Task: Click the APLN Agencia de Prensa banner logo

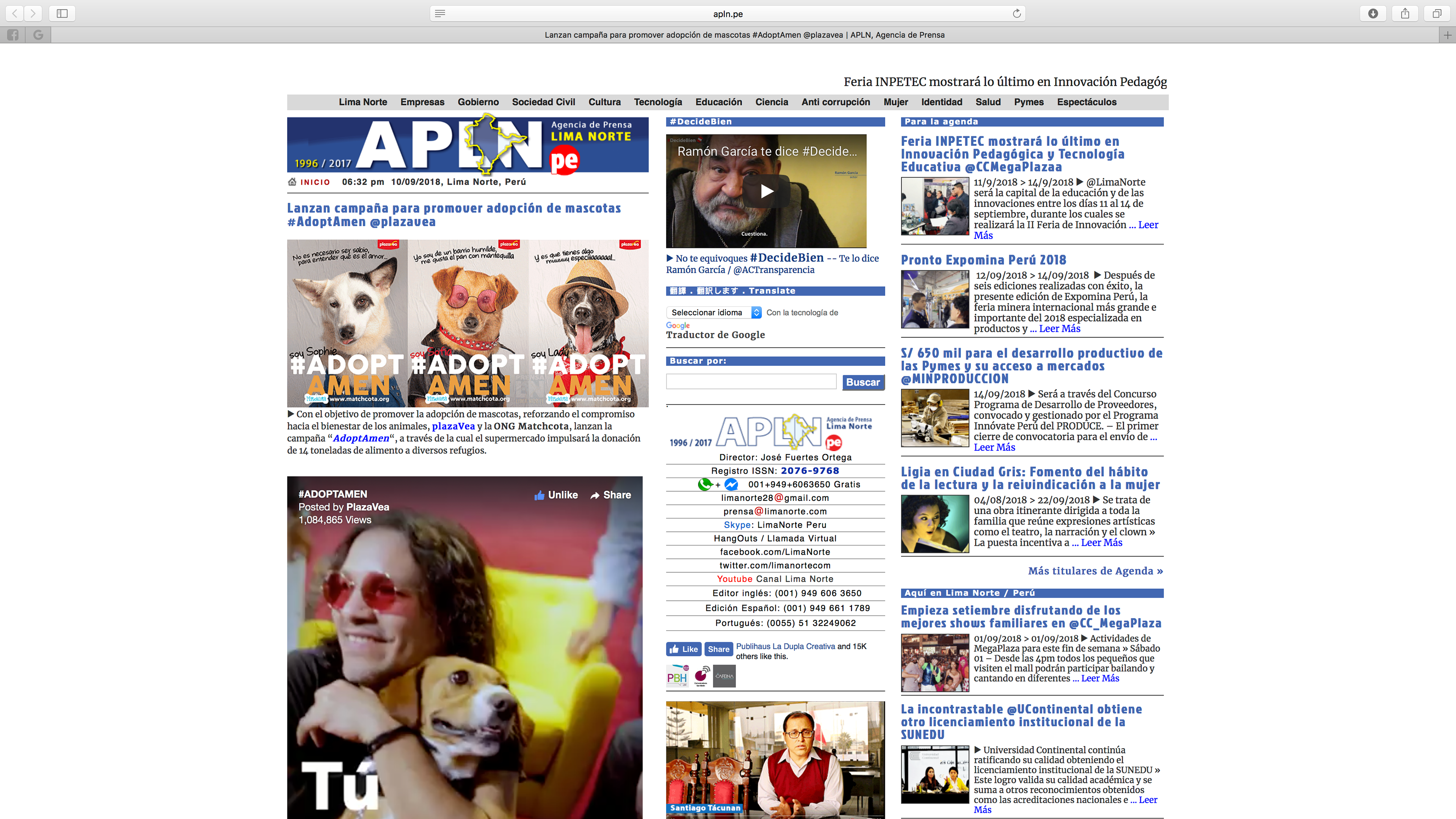Action: pyautogui.click(x=468, y=145)
